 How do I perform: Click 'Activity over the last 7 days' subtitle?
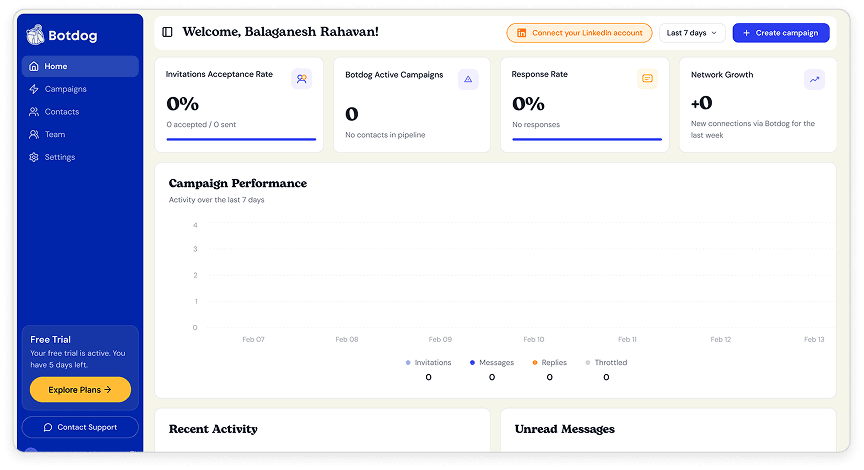coord(217,199)
